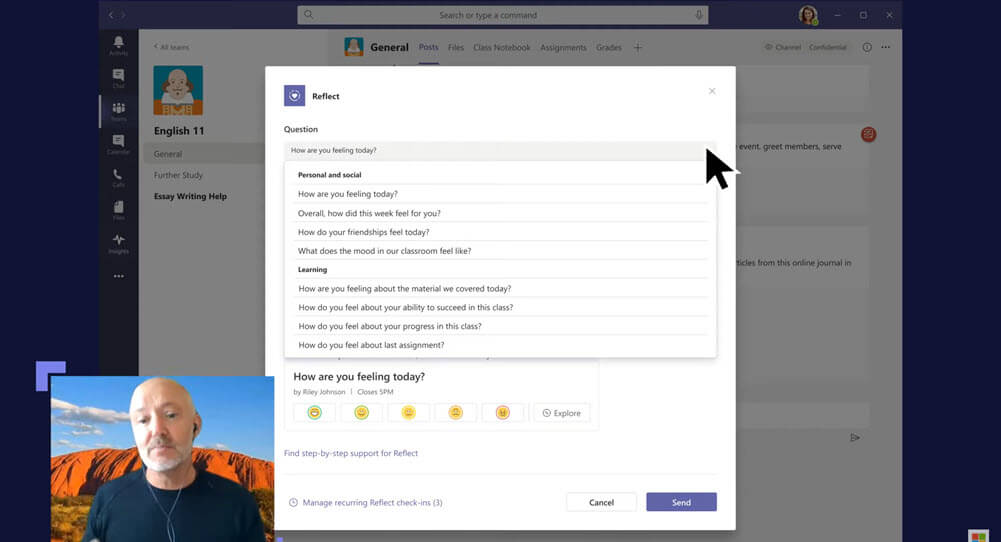This screenshot has height=542, width=1001.
Task: Switch to the Files tab
Action: (456, 47)
